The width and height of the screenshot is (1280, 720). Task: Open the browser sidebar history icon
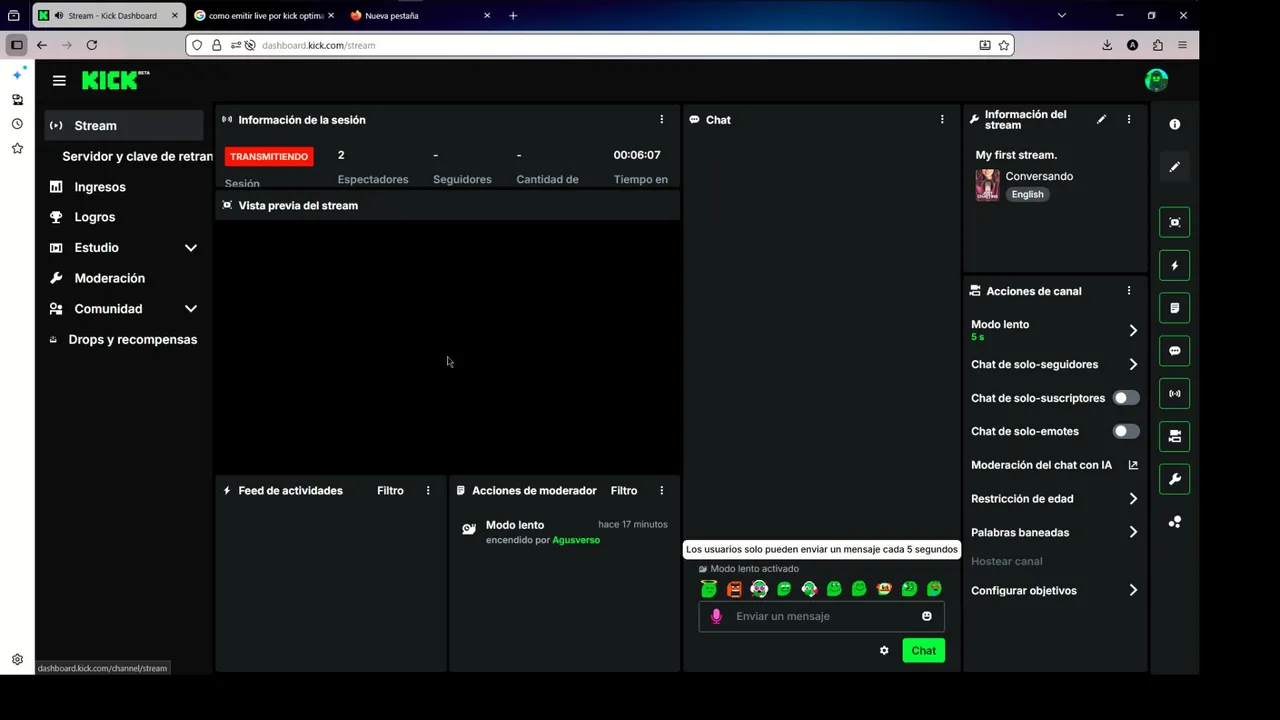point(17,124)
